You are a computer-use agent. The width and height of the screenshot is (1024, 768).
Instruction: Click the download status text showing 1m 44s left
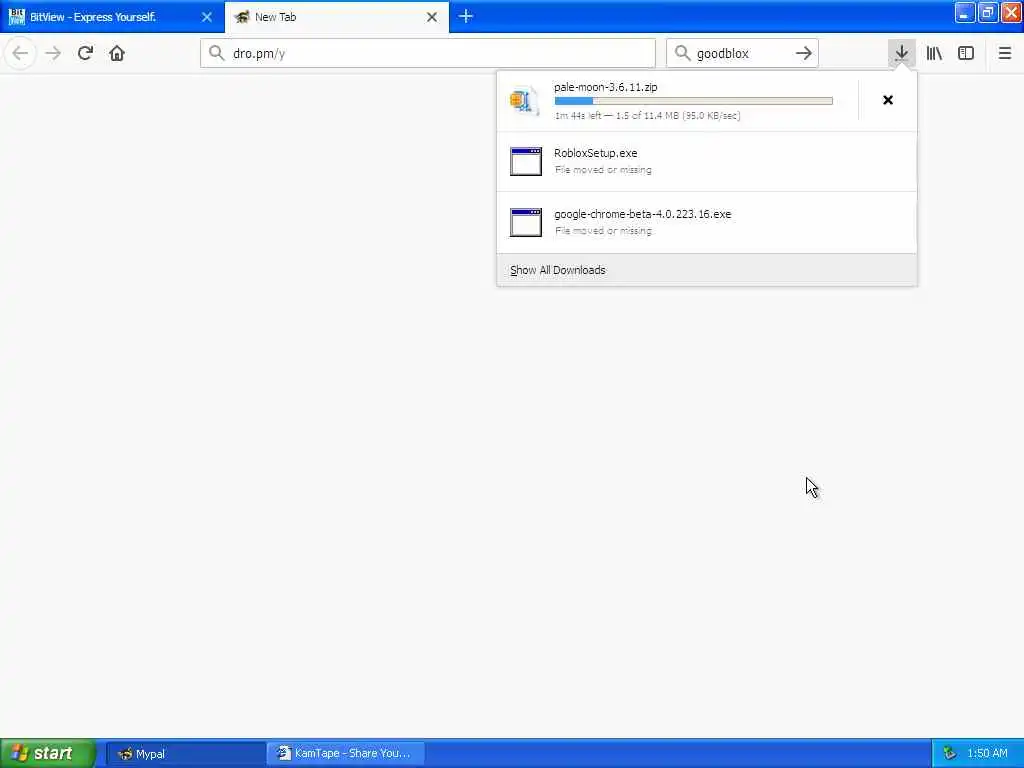click(647, 116)
